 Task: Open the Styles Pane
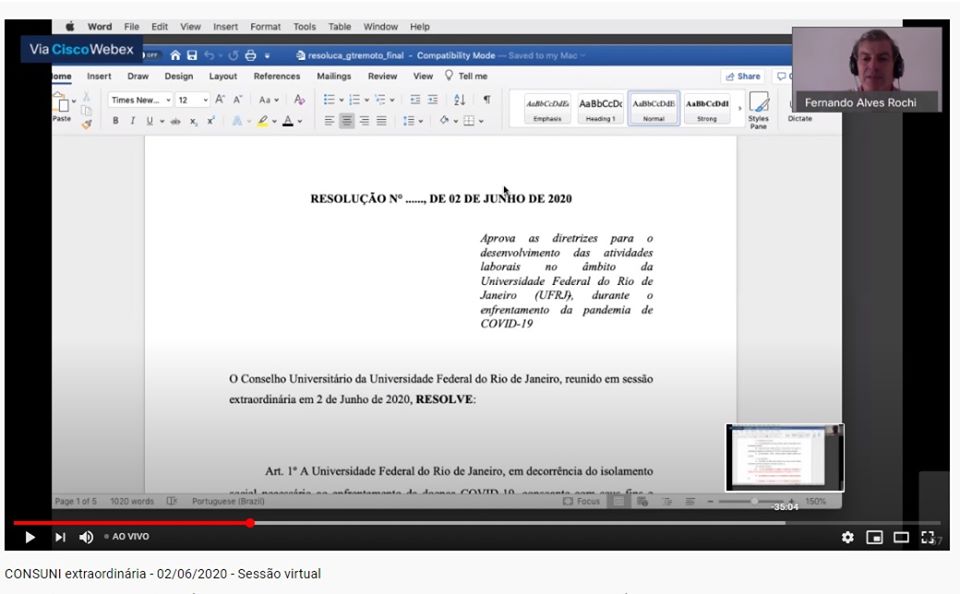coord(759,108)
